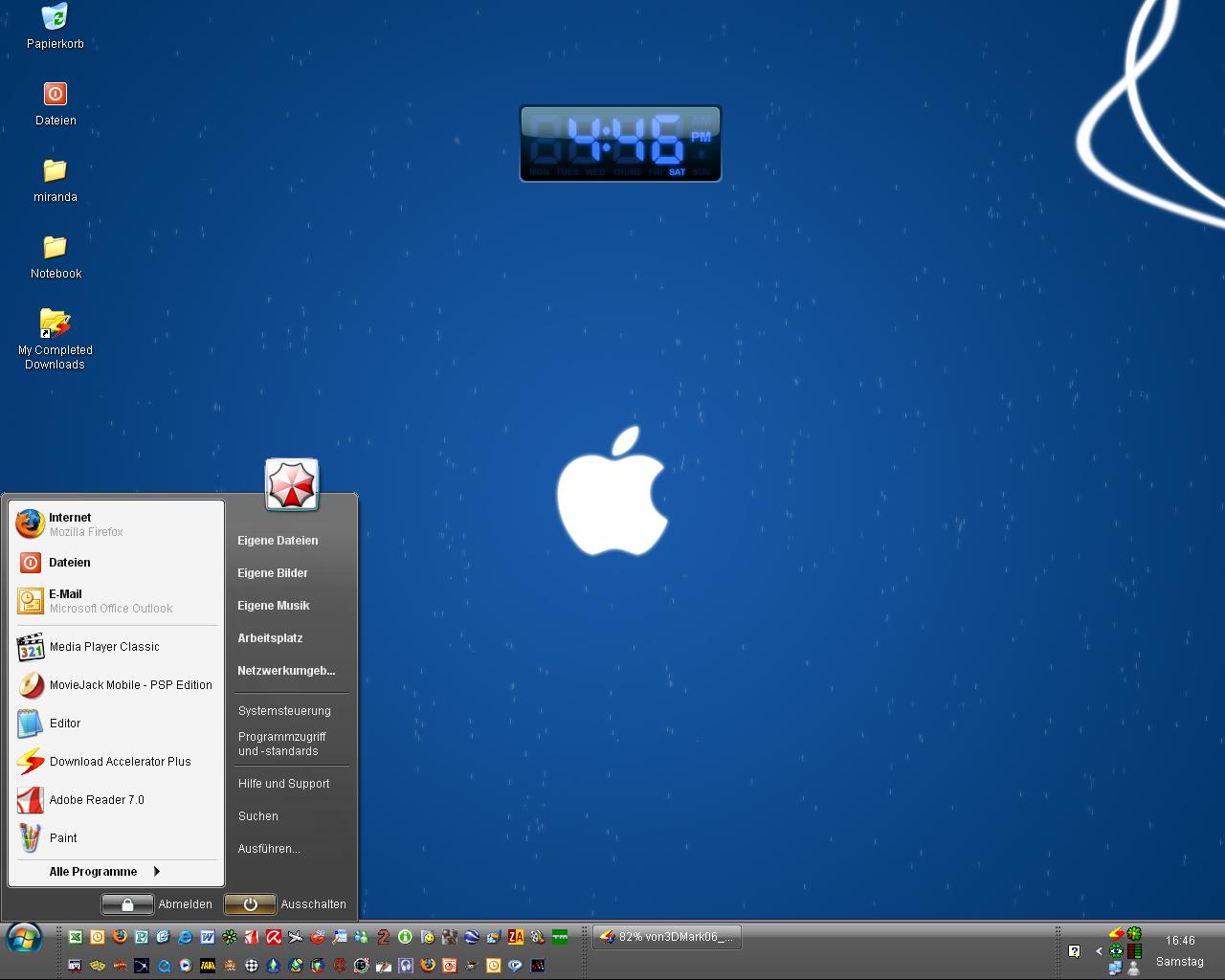Open E-Mail Microsoft Office Outlook entry
This screenshot has height=980, width=1225.
(117, 601)
